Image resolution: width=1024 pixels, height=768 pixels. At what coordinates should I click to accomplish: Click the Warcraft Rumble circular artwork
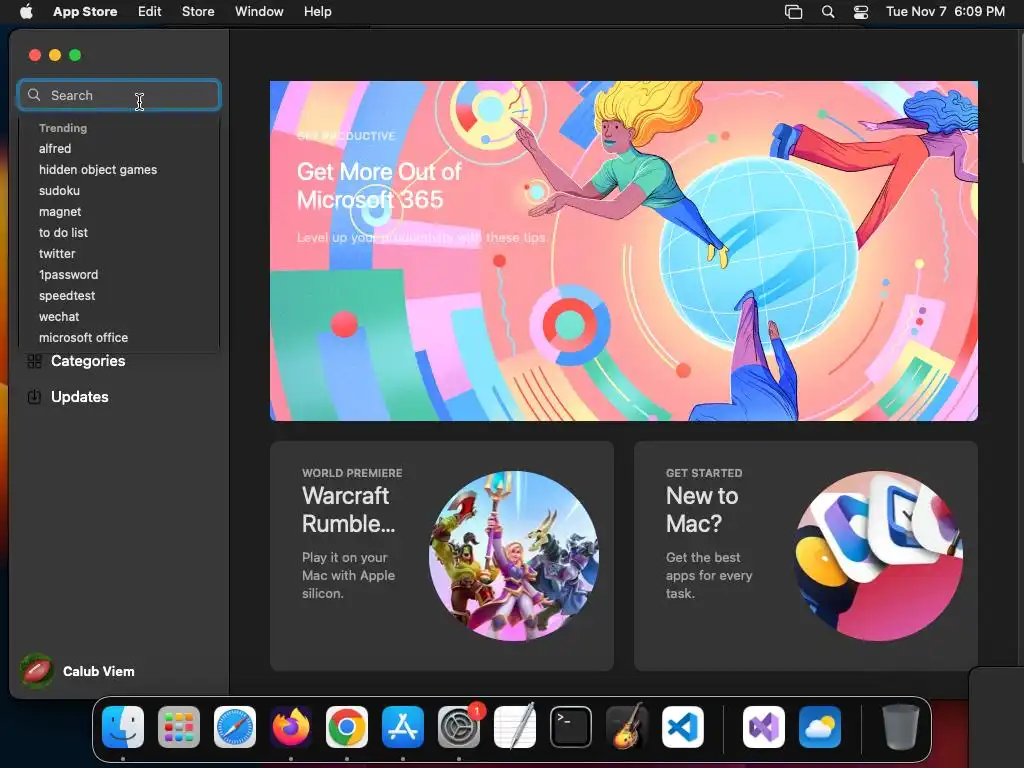click(514, 556)
